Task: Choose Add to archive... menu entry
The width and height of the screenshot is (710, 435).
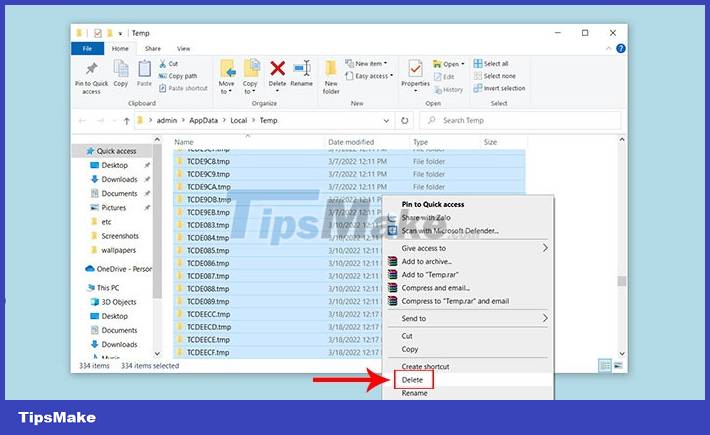Action: pyautogui.click(x=468, y=262)
